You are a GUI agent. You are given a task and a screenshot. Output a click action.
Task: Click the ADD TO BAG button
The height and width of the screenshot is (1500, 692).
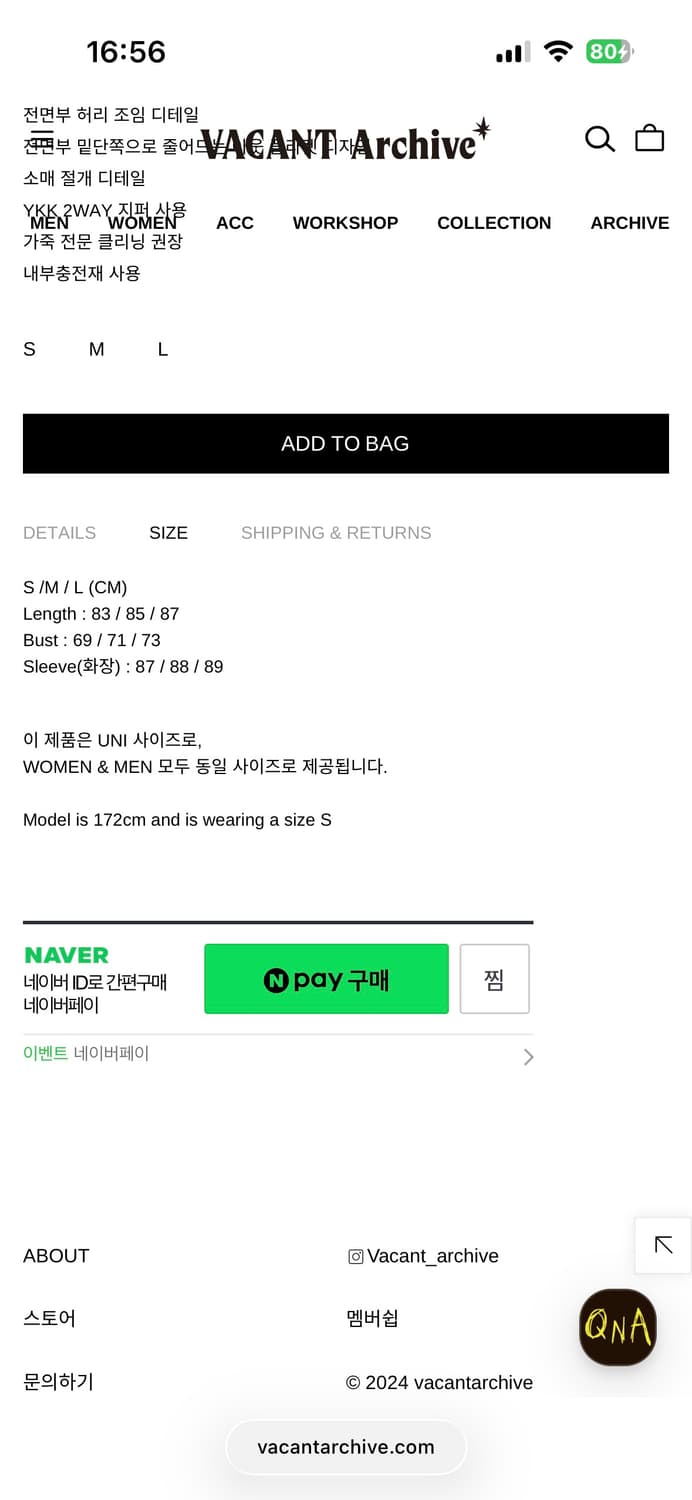pos(346,443)
